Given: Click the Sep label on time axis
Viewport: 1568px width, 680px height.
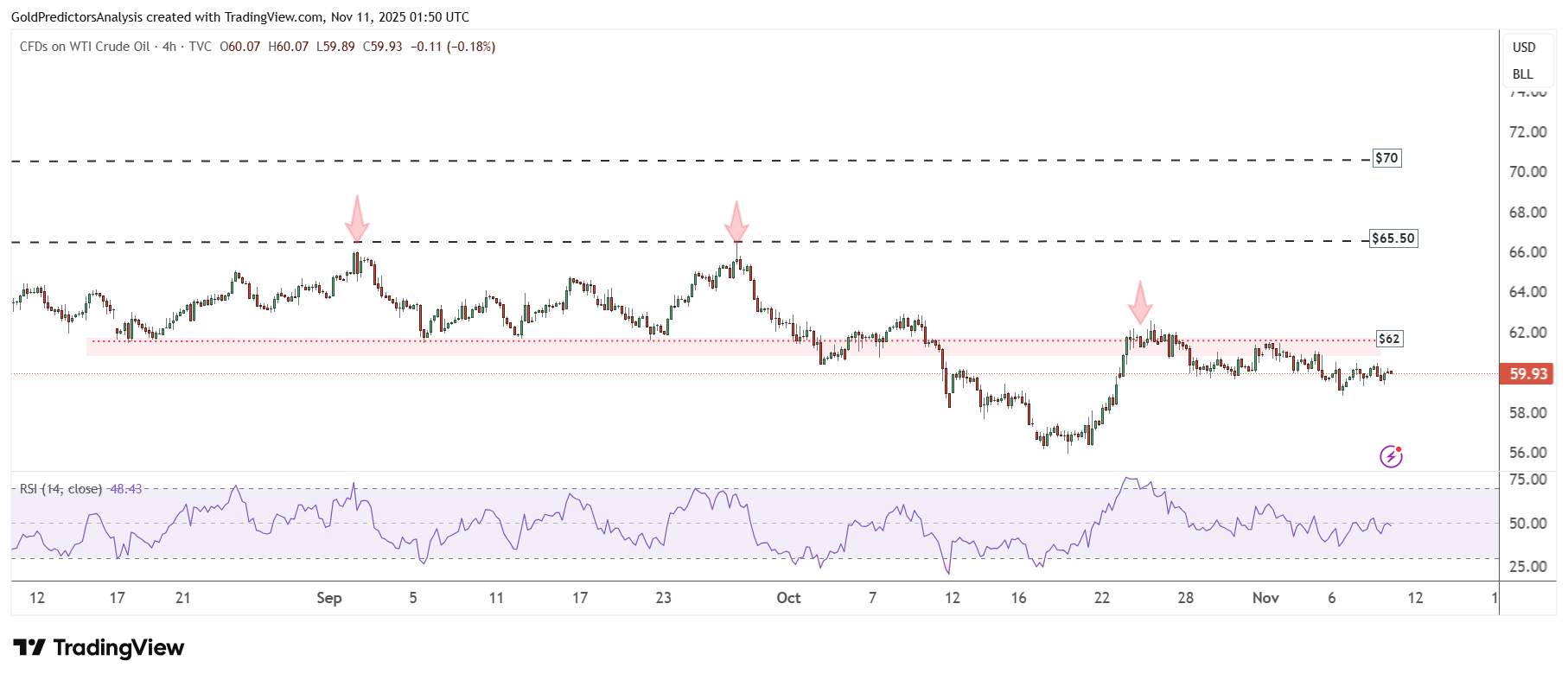Looking at the screenshot, I should pos(328,598).
